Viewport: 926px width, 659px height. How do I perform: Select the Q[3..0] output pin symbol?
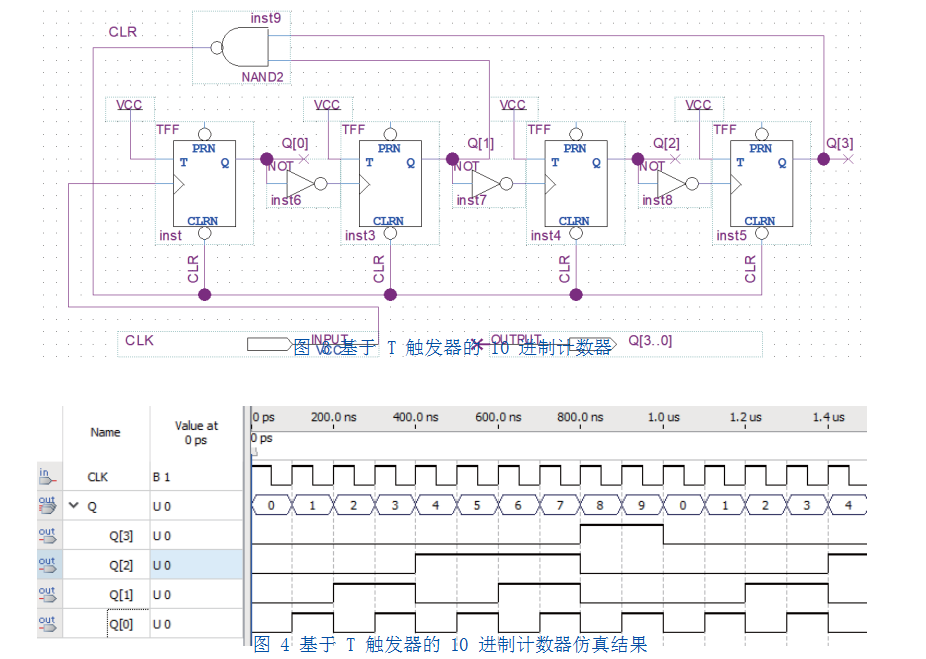(x=592, y=344)
